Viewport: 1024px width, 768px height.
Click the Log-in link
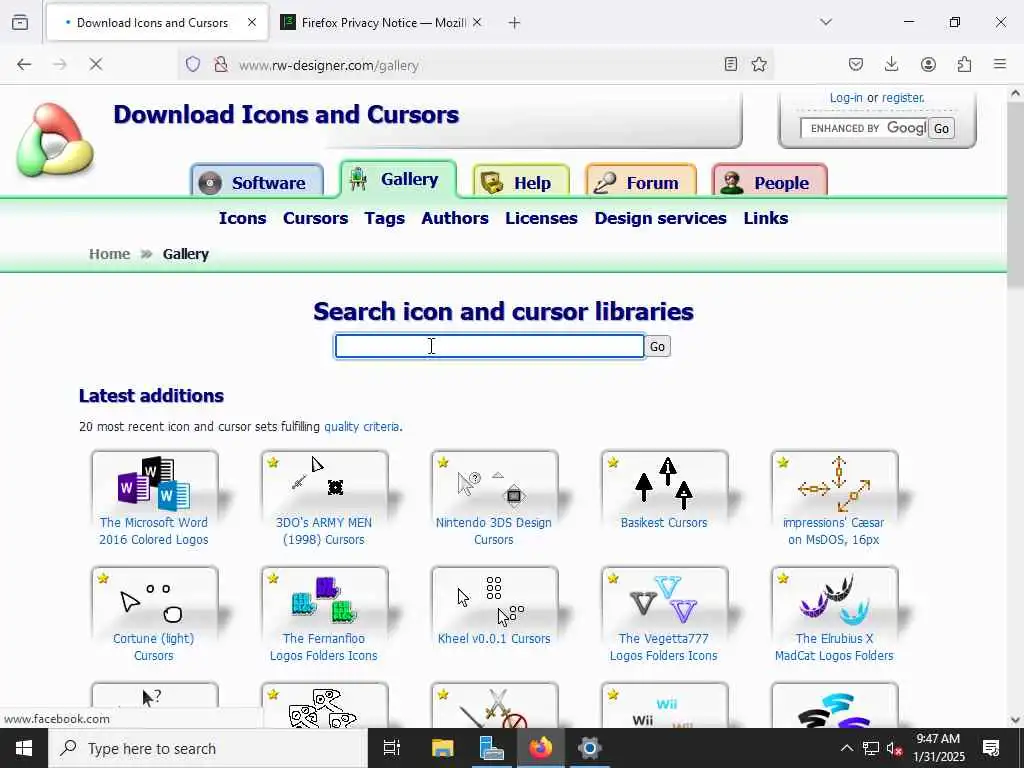tap(846, 98)
